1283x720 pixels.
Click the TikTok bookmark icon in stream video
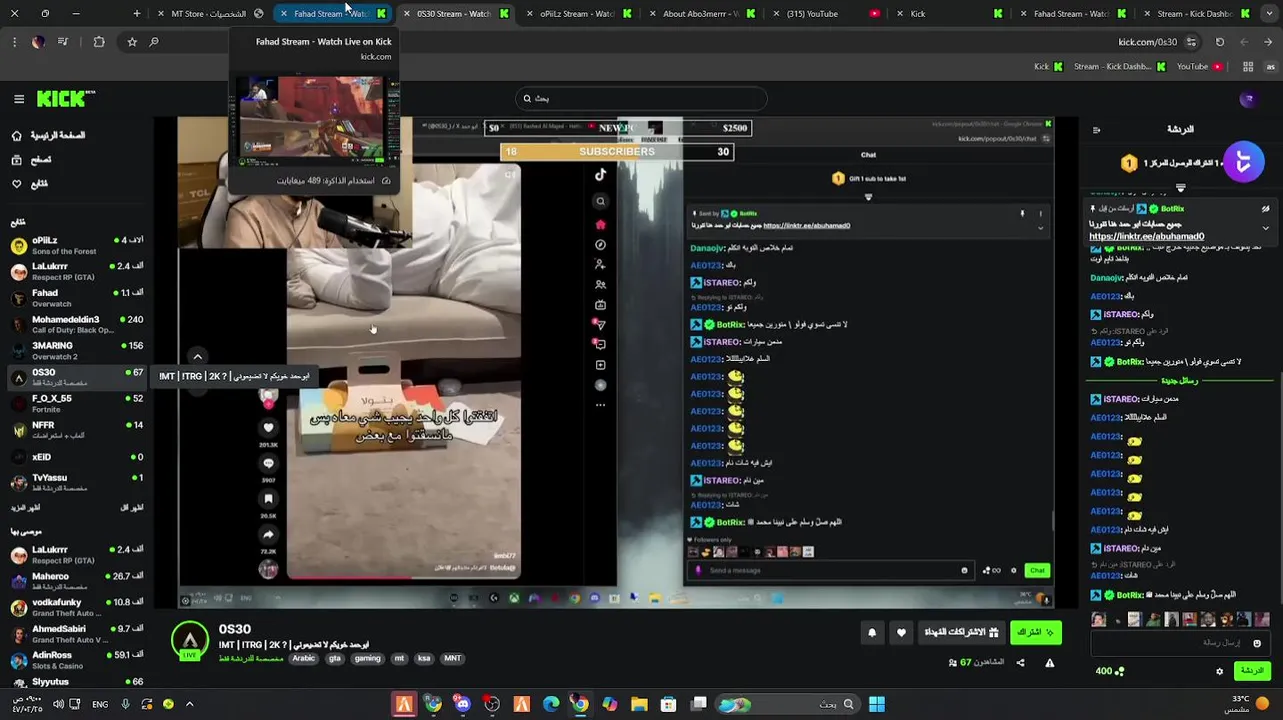268,498
